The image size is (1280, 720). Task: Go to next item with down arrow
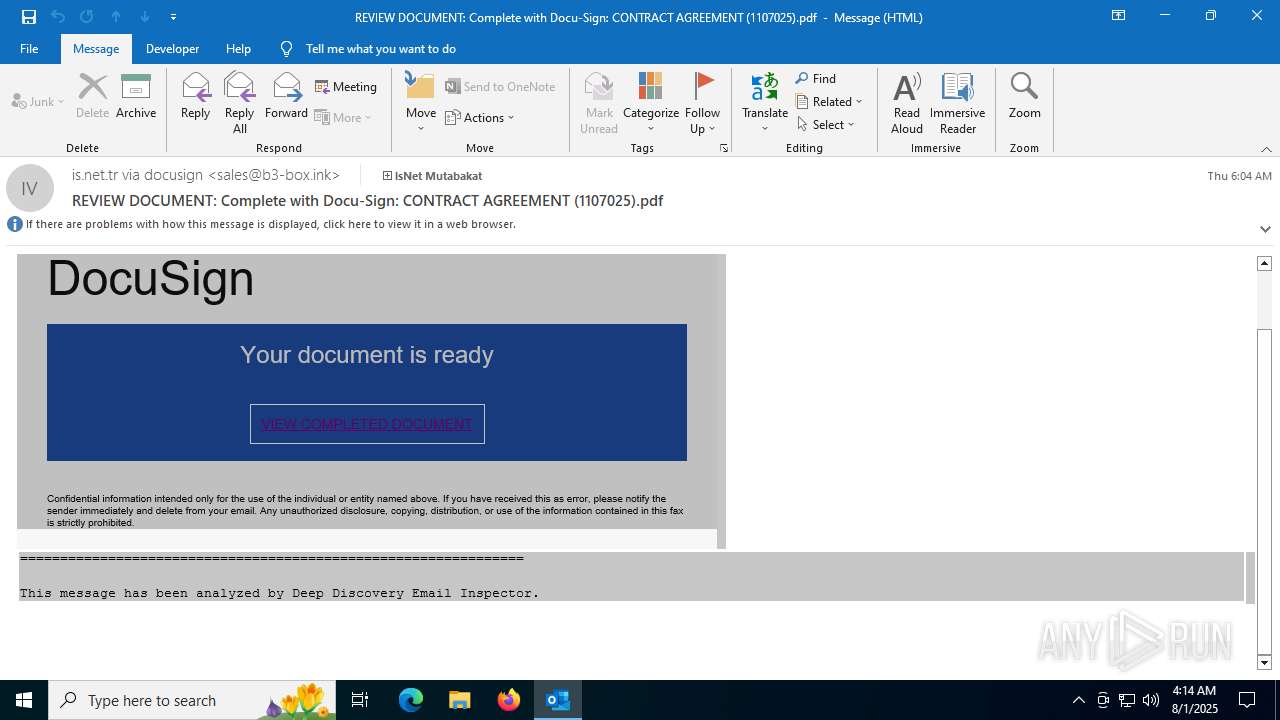tap(145, 16)
